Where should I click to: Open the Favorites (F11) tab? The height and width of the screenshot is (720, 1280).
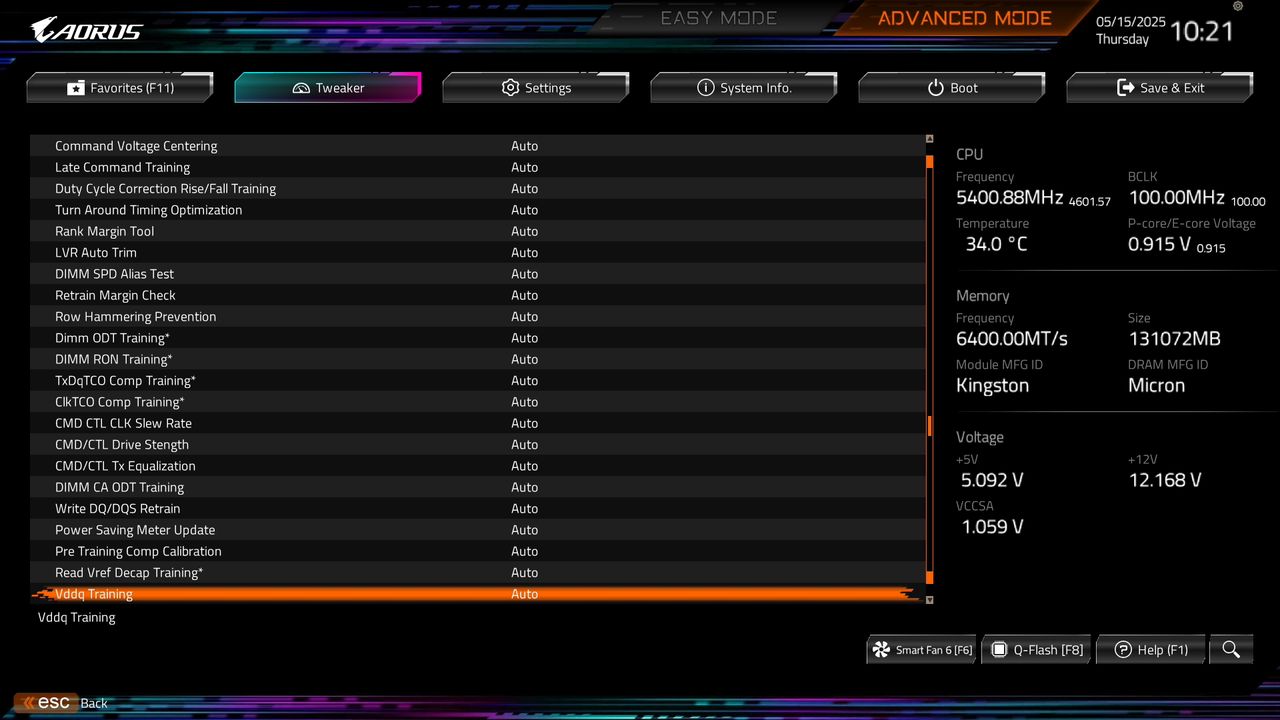120,88
